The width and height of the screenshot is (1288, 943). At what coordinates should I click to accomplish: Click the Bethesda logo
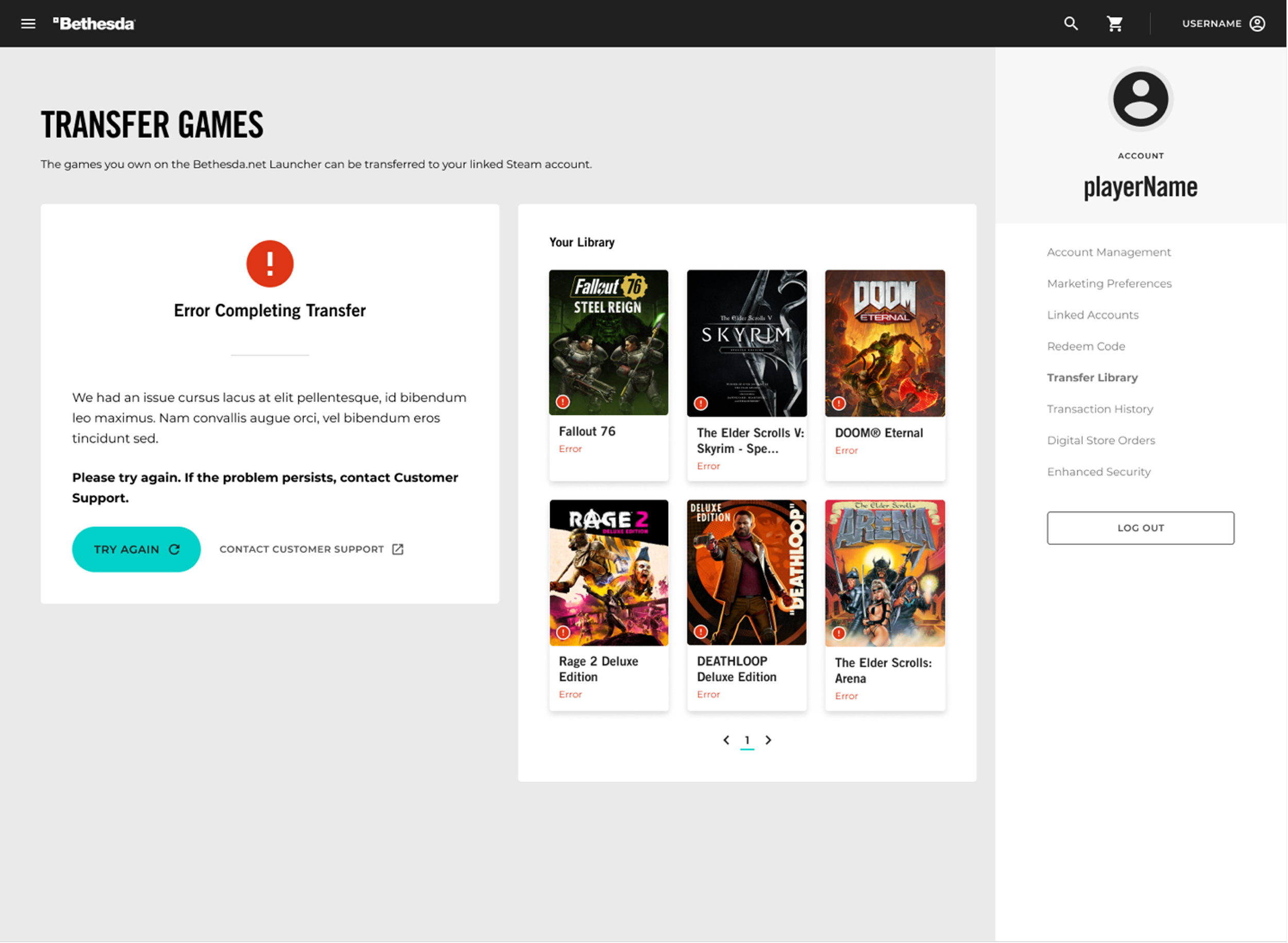(x=94, y=23)
